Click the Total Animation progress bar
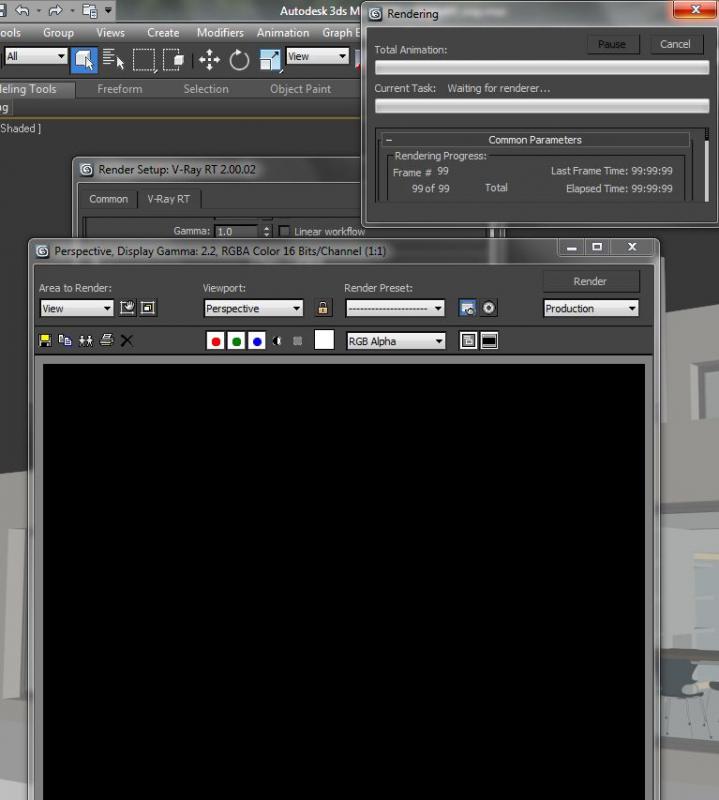Viewport: 719px width, 800px height. (542, 67)
